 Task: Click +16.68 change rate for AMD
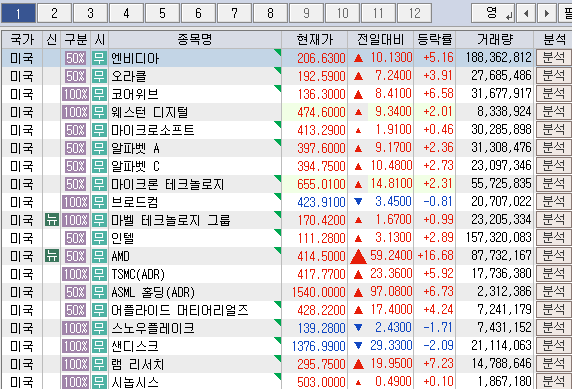pyautogui.click(x=436, y=256)
